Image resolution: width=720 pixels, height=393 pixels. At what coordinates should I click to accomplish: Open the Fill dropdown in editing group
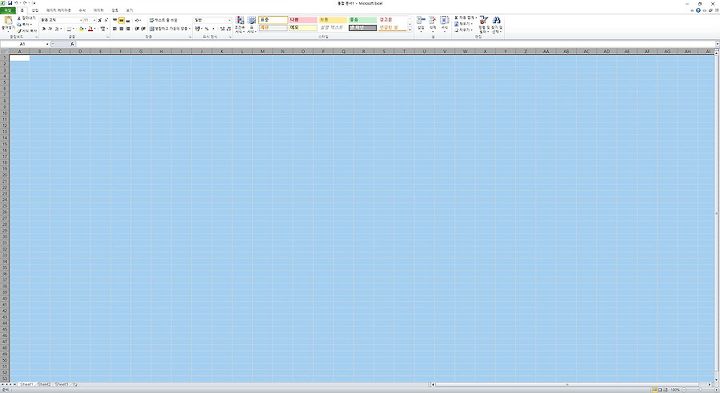pos(464,24)
